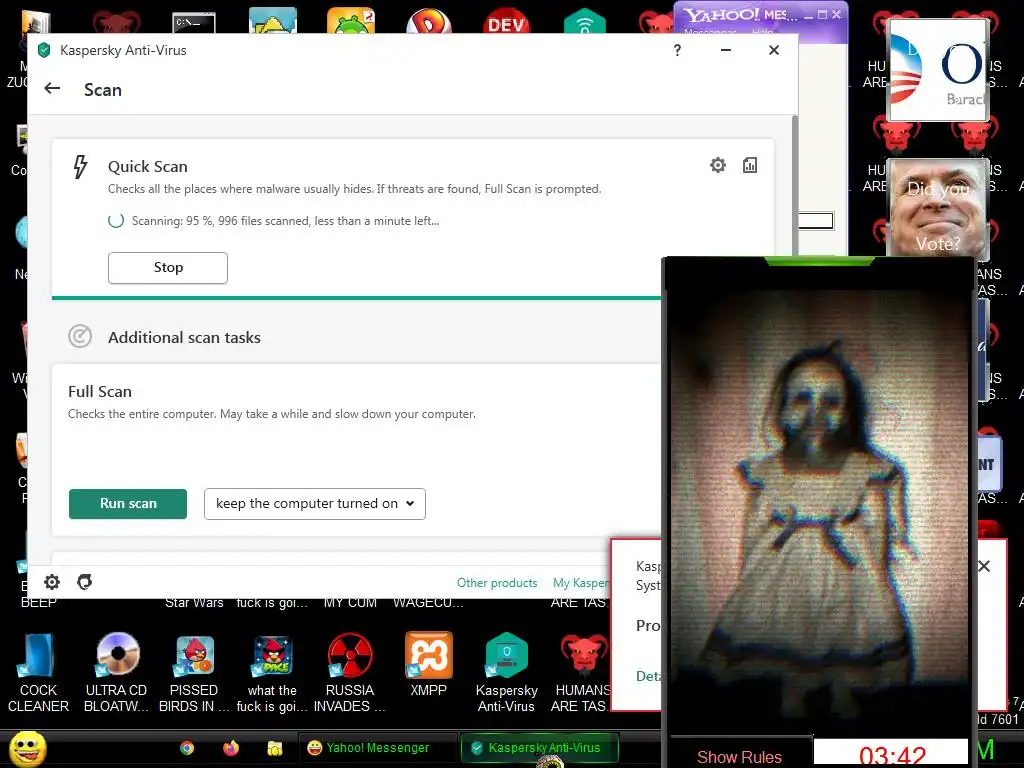Open RUSSIA INVADES desktop icon
The width and height of the screenshot is (1024, 768).
pos(349,673)
